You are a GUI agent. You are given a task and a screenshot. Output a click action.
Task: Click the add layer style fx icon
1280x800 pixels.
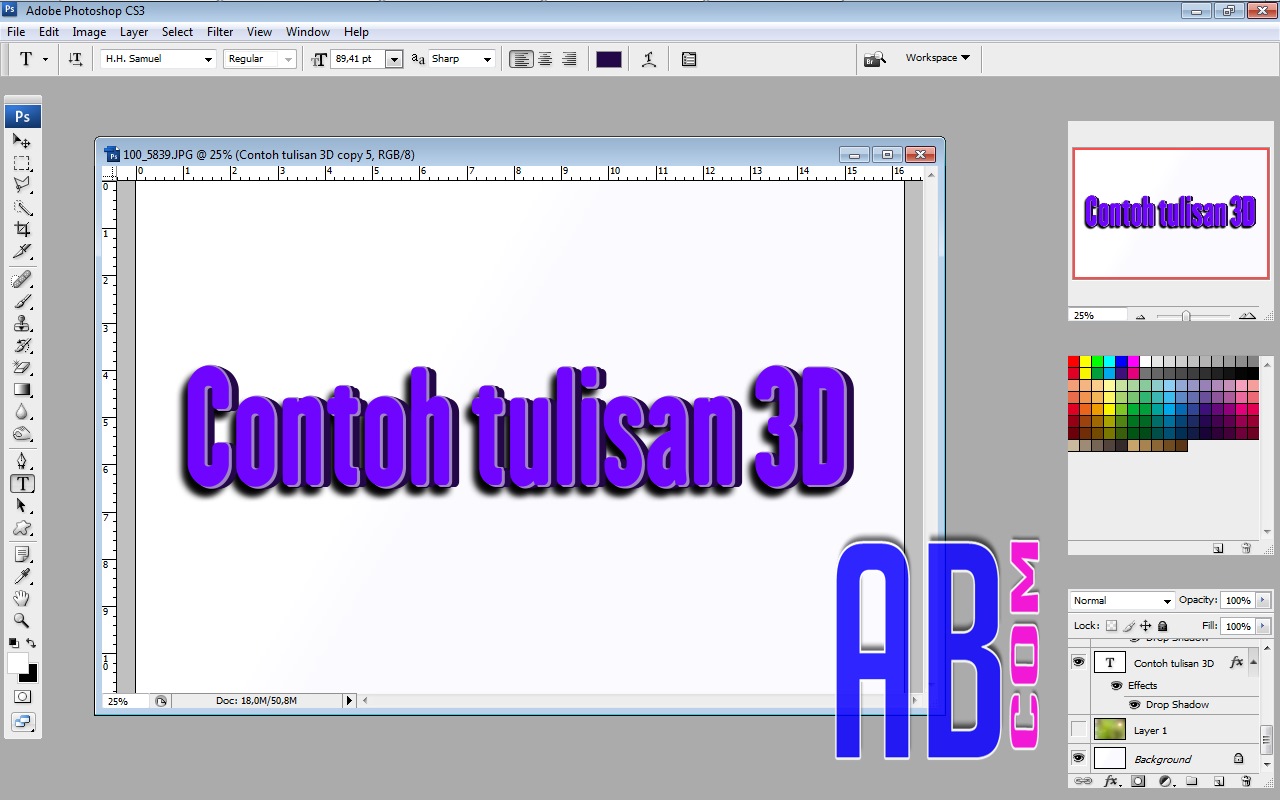pyautogui.click(x=1111, y=781)
